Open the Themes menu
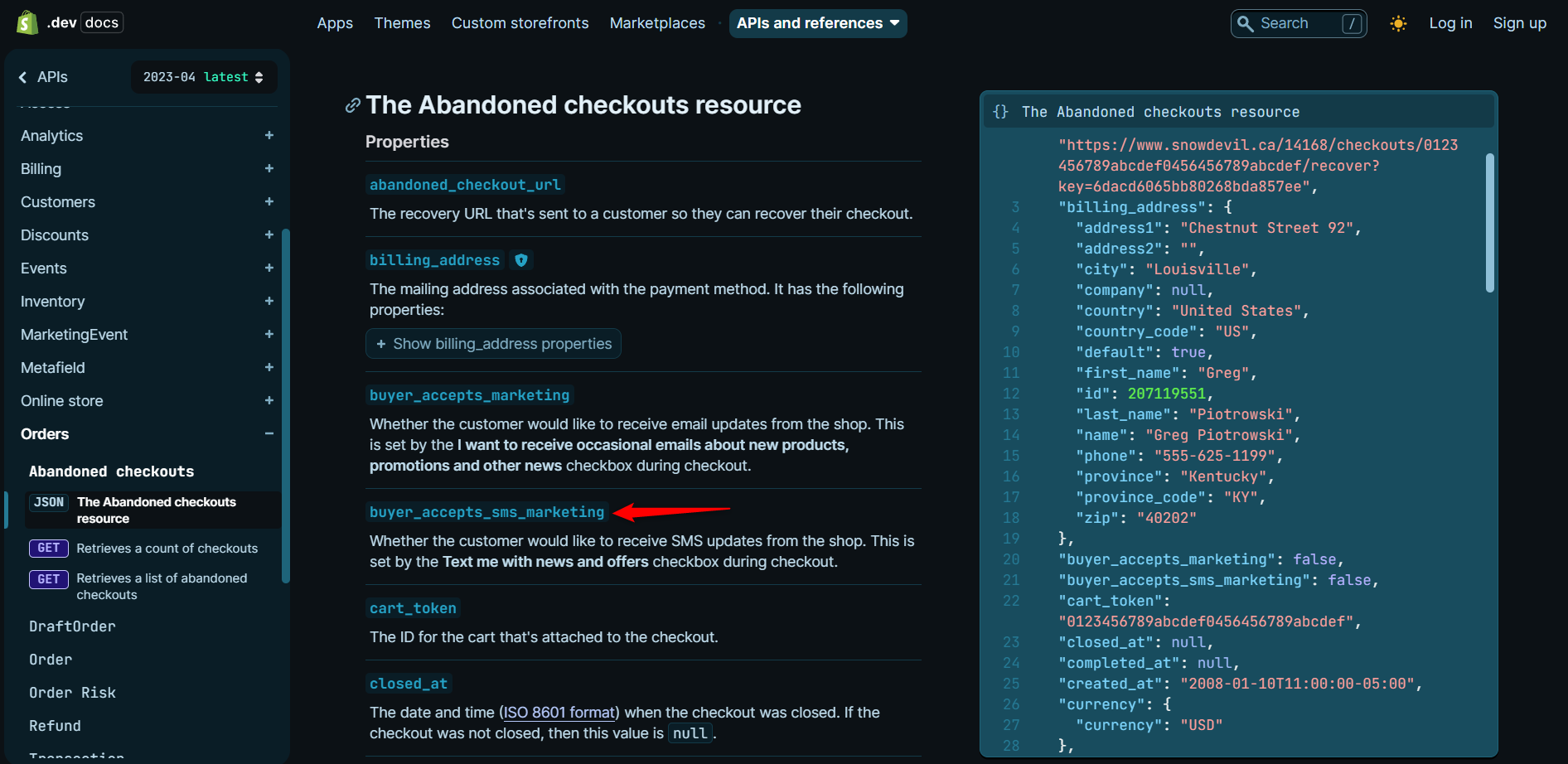 pyautogui.click(x=402, y=23)
